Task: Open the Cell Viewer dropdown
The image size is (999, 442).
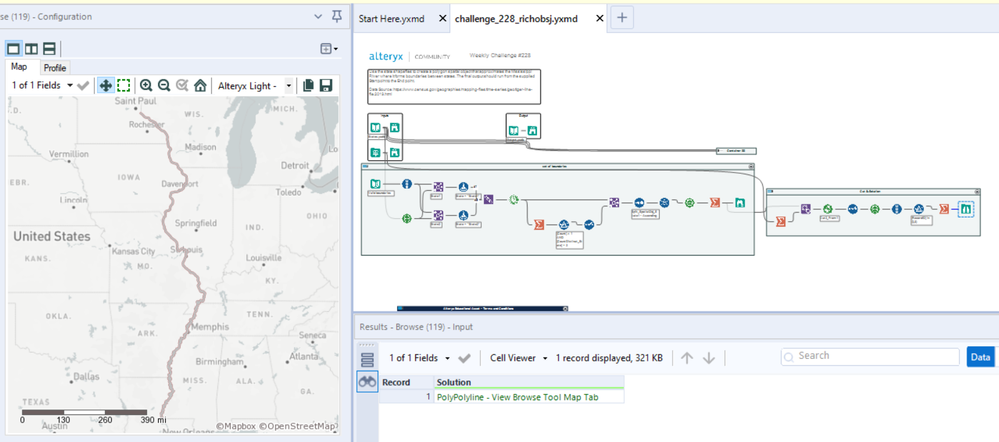Action: point(519,358)
